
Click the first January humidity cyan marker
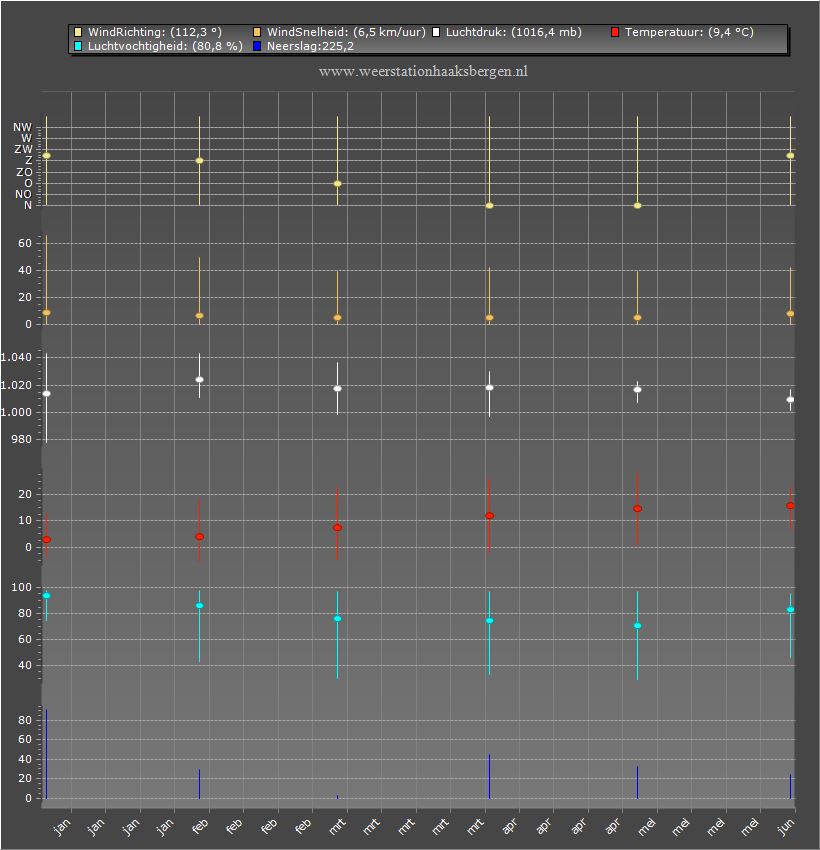tap(47, 596)
